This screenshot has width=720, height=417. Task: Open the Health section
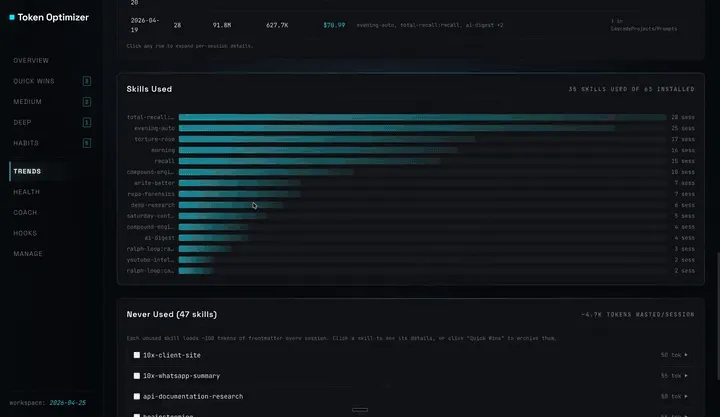[26, 192]
